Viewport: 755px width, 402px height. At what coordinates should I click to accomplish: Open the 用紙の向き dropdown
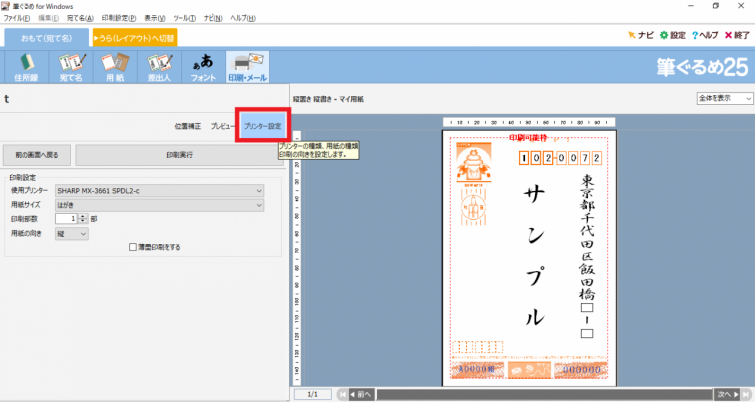(72, 234)
